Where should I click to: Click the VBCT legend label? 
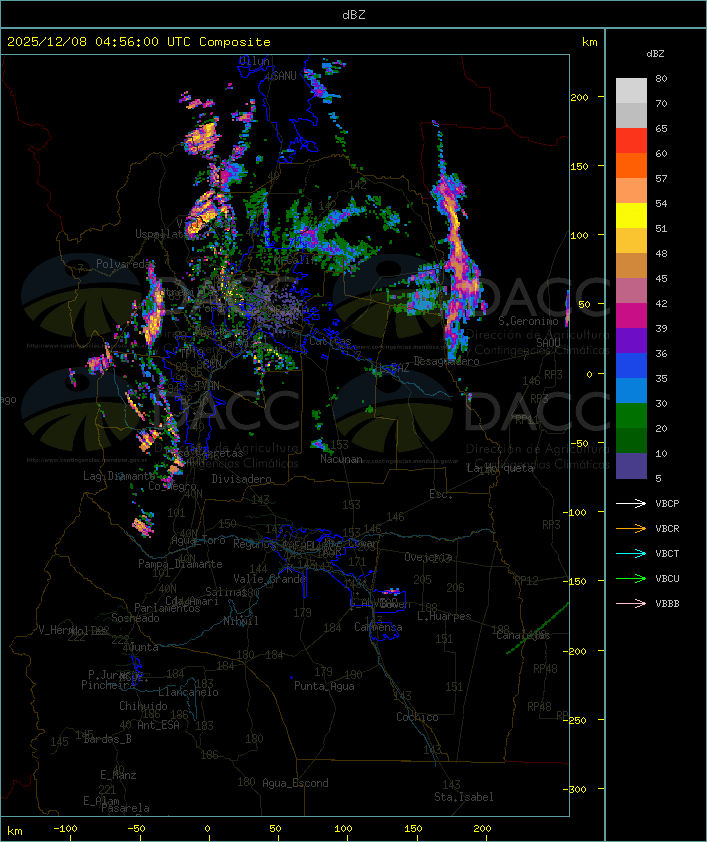pos(667,553)
